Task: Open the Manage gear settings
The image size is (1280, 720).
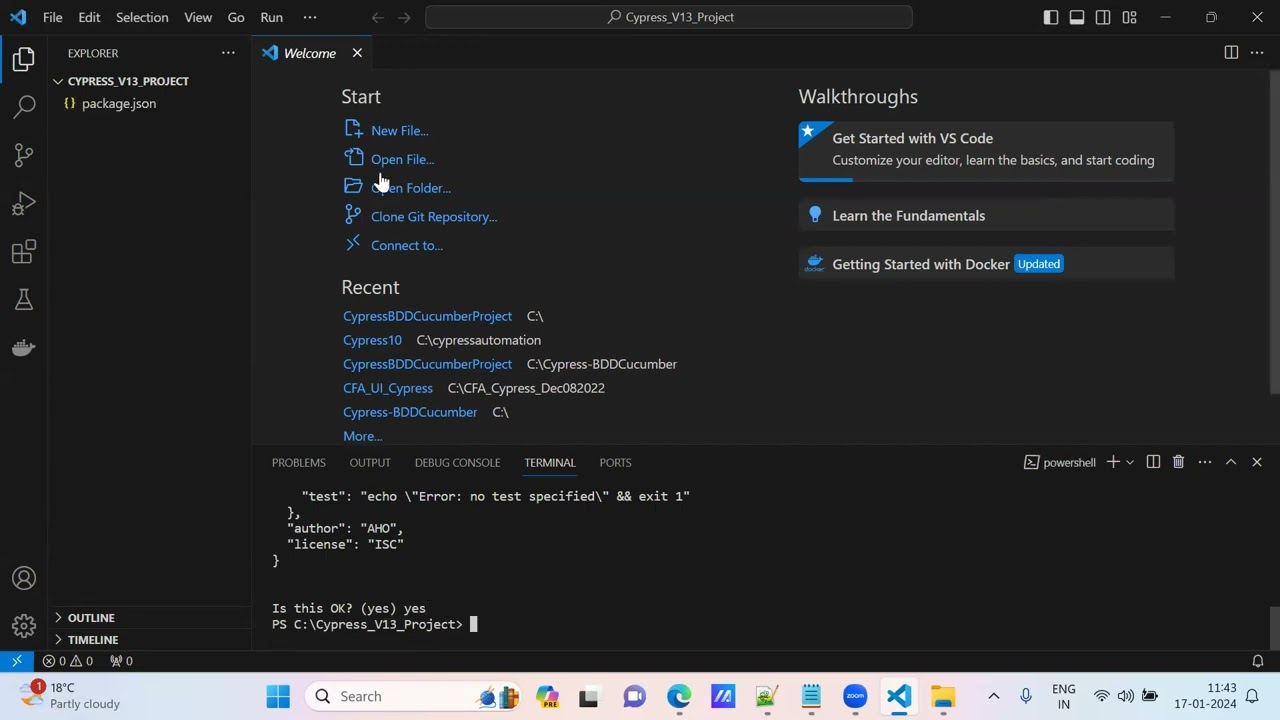Action: pyautogui.click(x=24, y=626)
